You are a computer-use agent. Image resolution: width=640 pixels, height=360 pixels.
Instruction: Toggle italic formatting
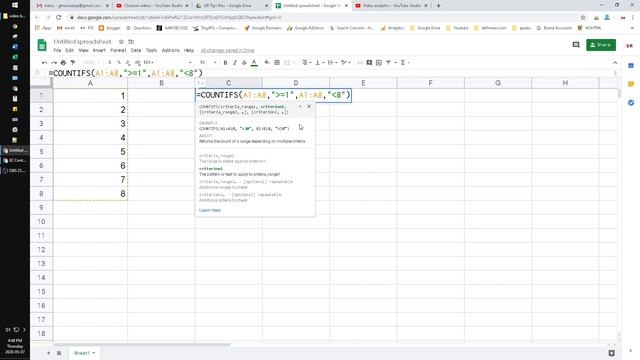click(235, 62)
